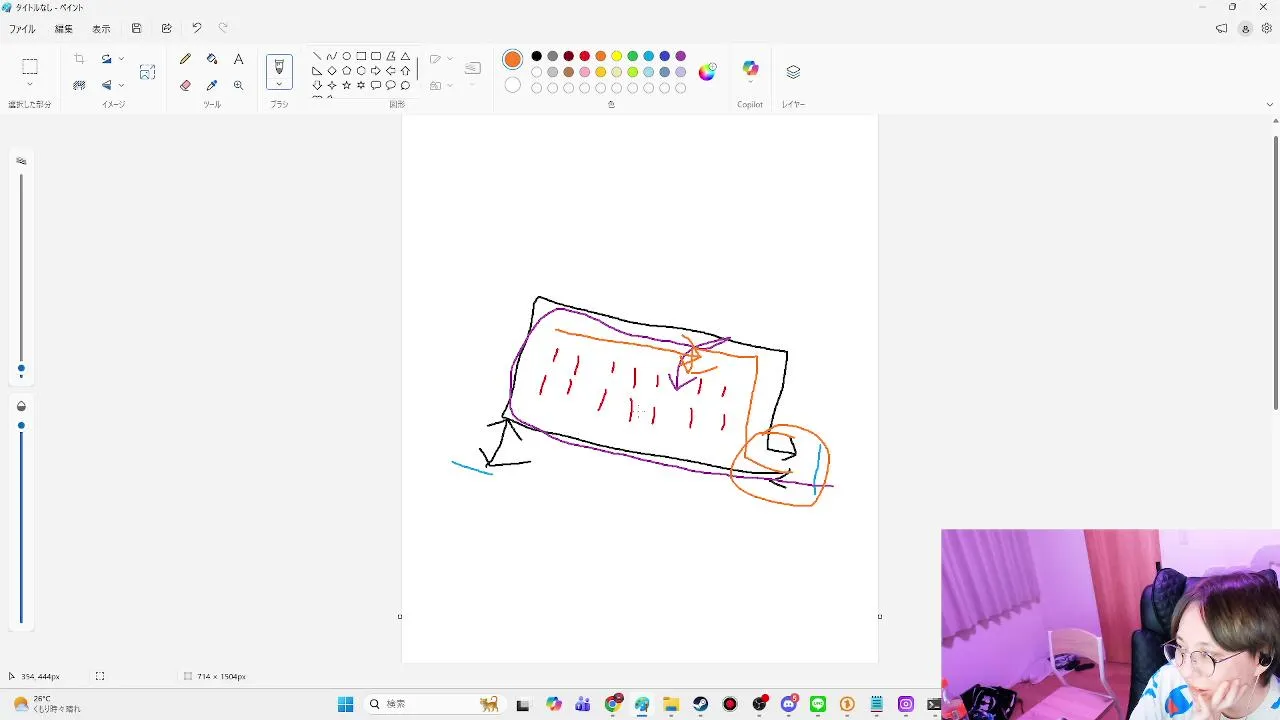Select the rectangular selection tool
1280x720 pixels.
30,67
